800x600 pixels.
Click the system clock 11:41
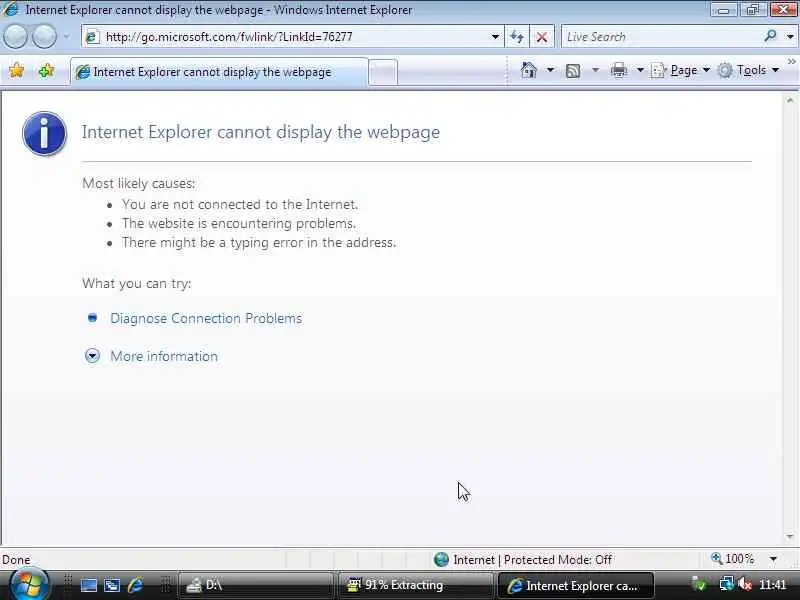pyautogui.click(x=772, y=585)
